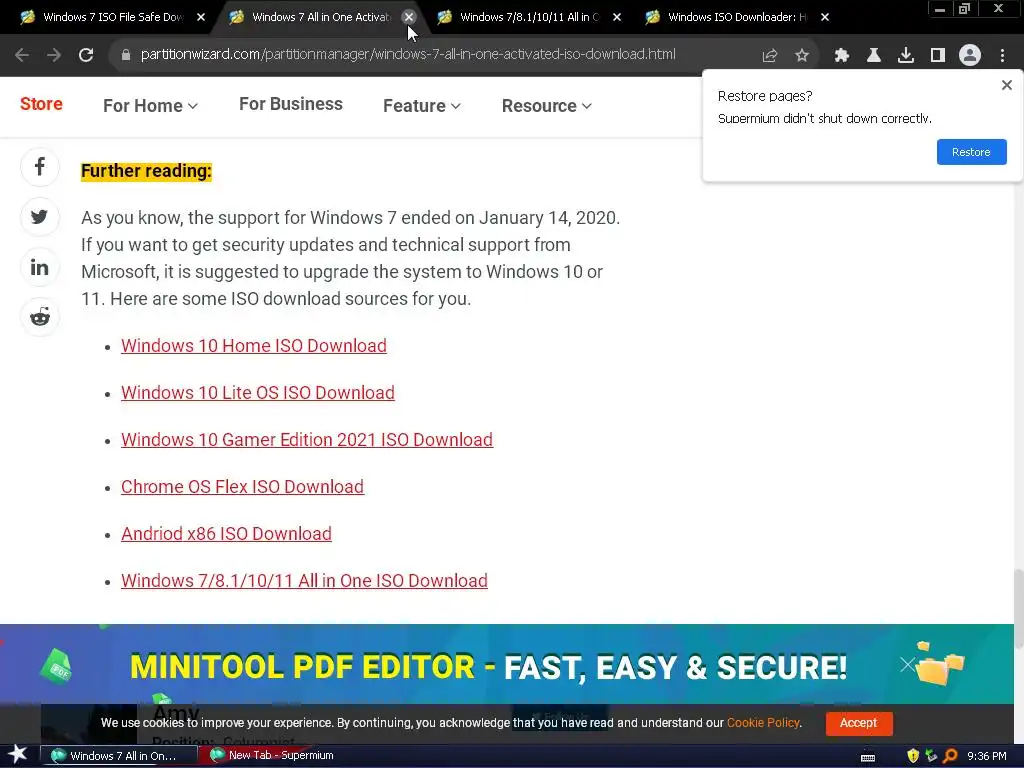
Task: Open the Store menu link
Action: [41, 104]
